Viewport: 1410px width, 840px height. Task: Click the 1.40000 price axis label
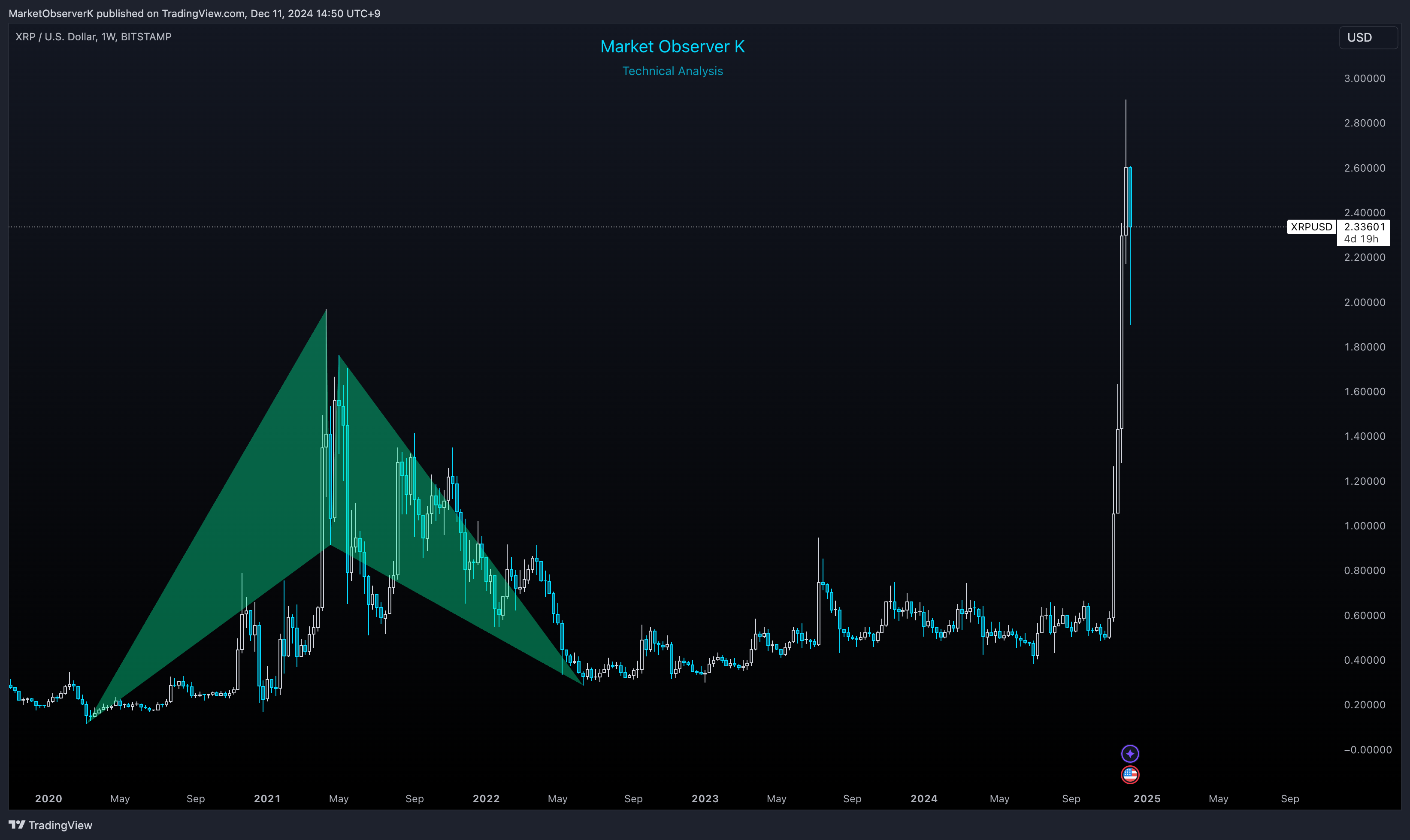click(x=1365, y=436)
